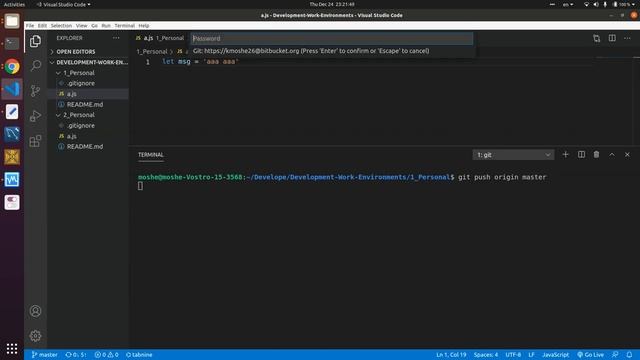Click the Go Live status button
640x360 pixels.
[x=591, y=355]
